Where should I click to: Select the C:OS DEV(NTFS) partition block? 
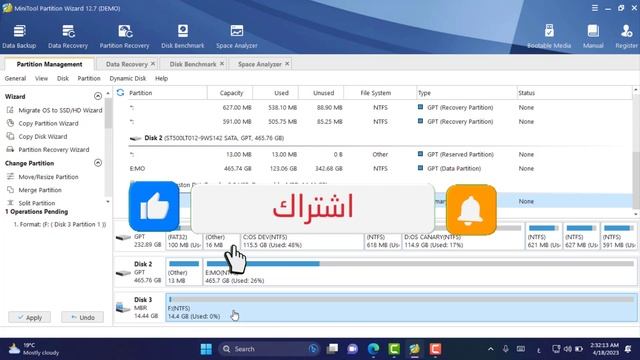click(302, 237)
